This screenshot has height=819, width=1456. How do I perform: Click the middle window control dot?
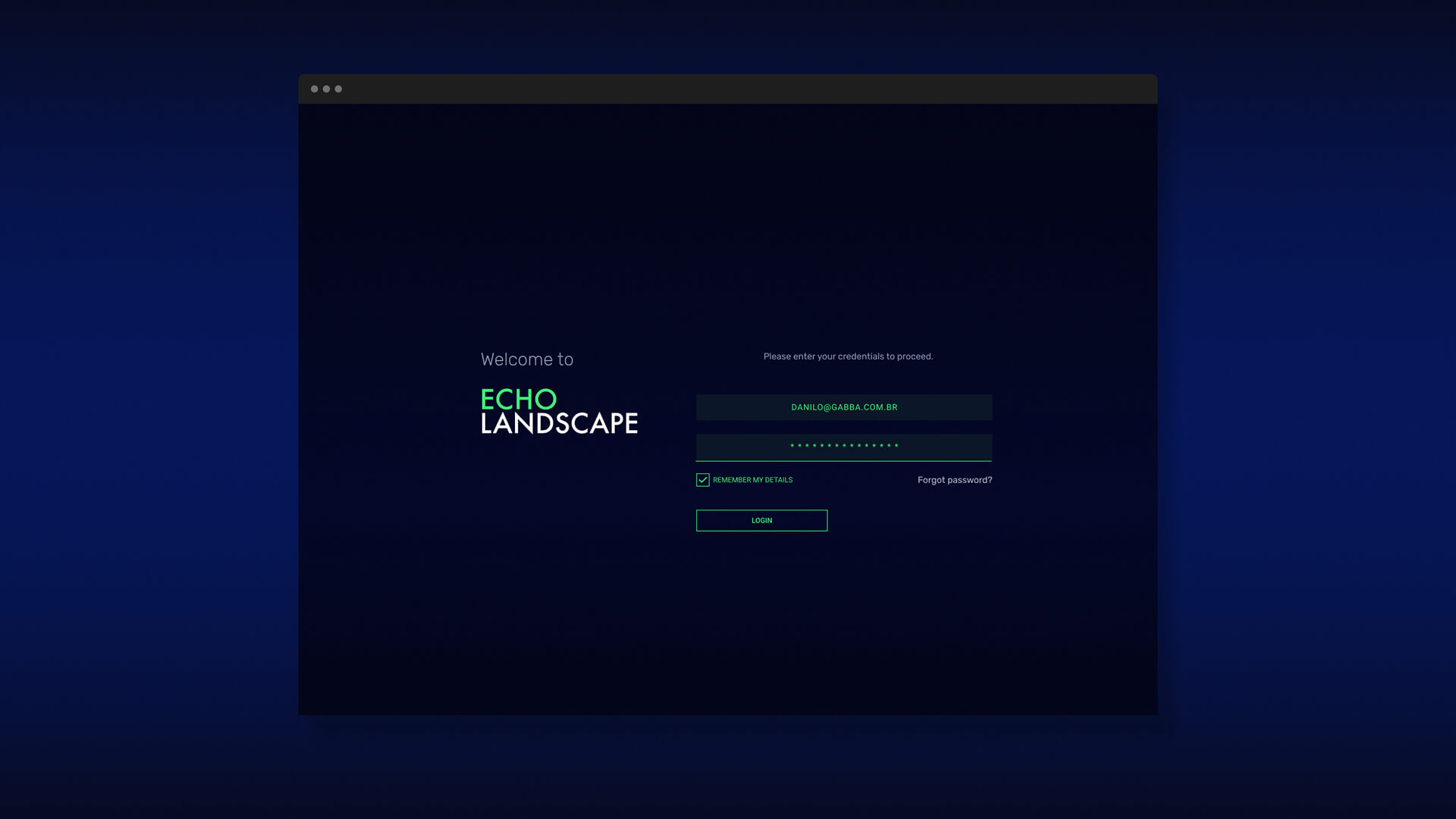326,89
